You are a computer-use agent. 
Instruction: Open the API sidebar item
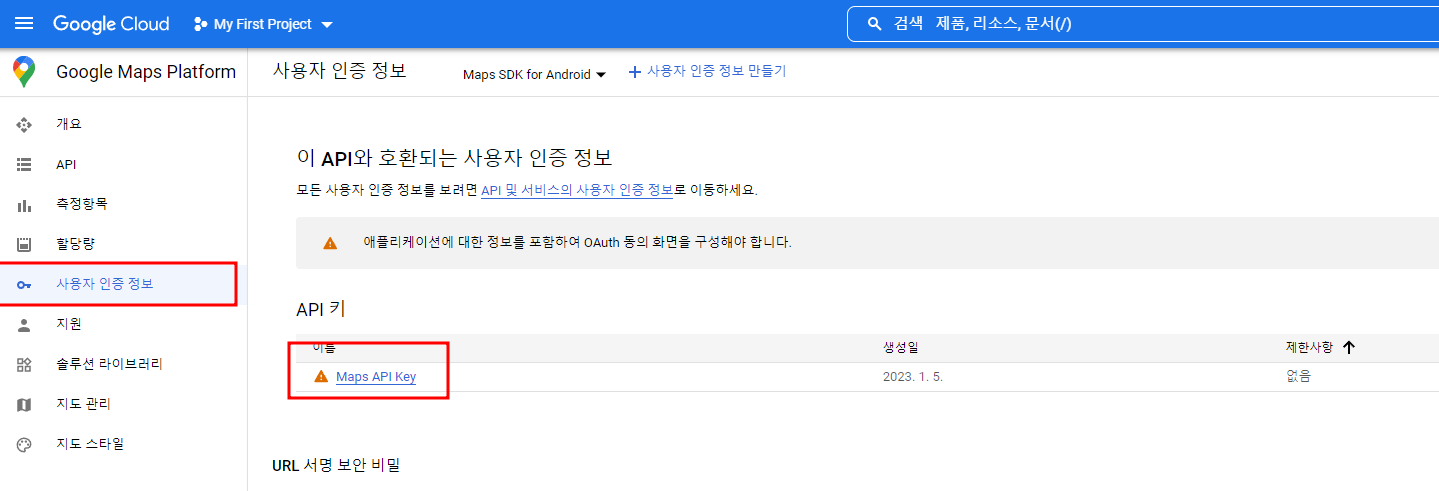[x=66, y=164]
